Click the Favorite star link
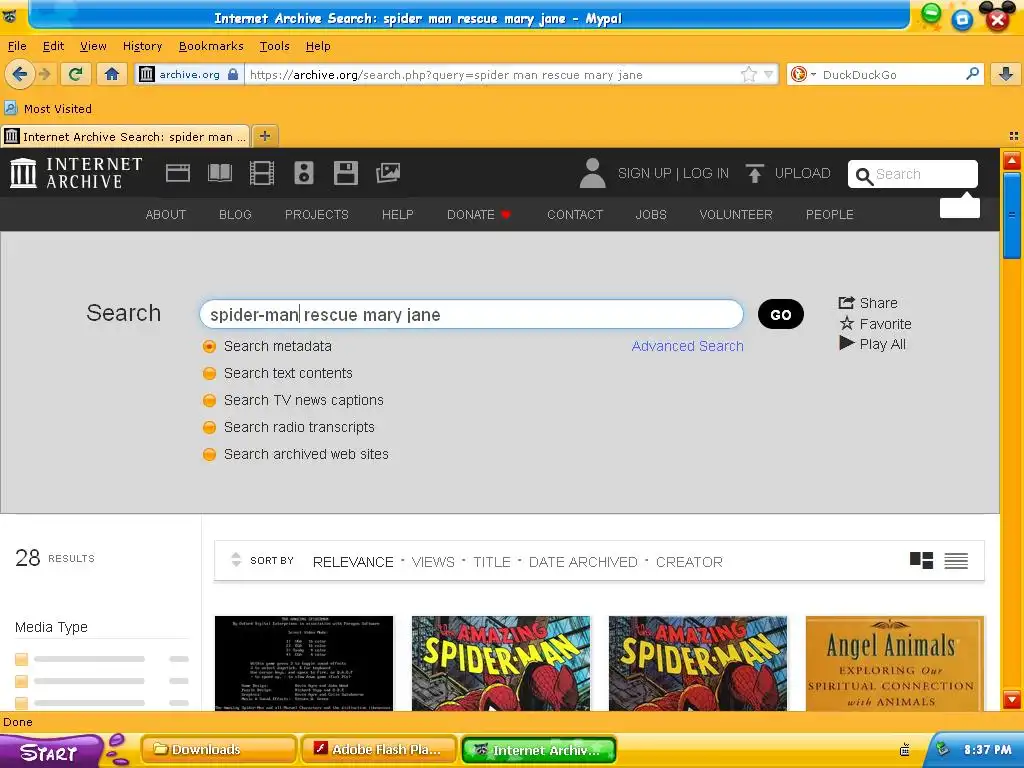The width and height of the screenshot is (1024, 768). (875, 324)
